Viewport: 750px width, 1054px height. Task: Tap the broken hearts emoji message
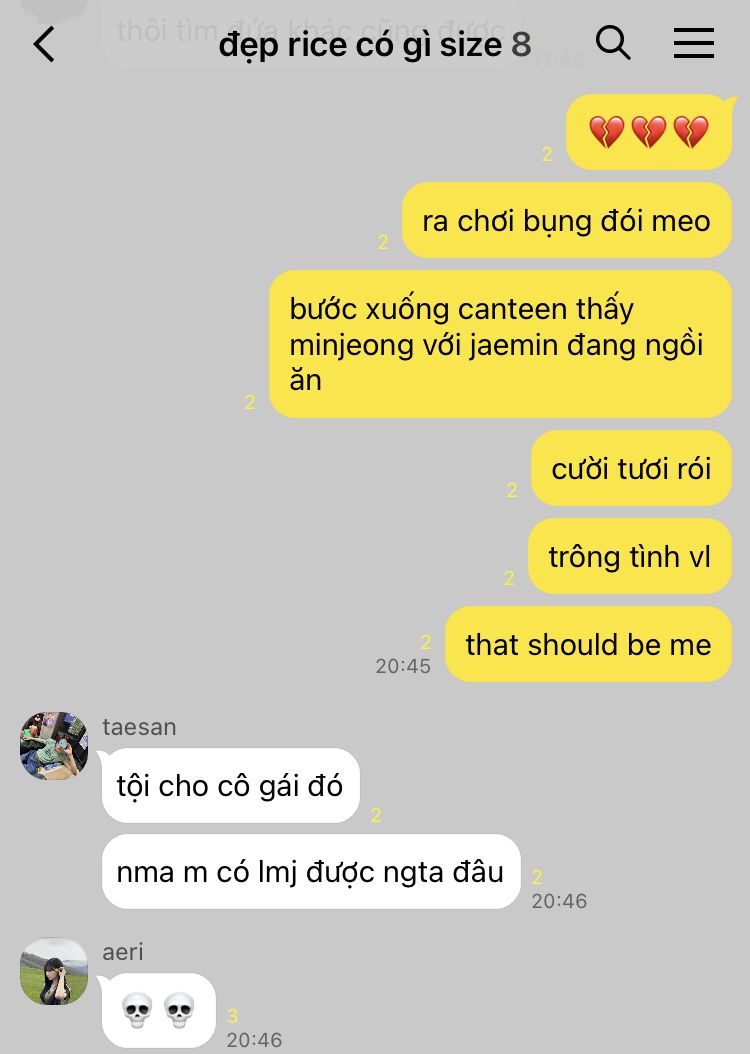(x=649, y=132)
